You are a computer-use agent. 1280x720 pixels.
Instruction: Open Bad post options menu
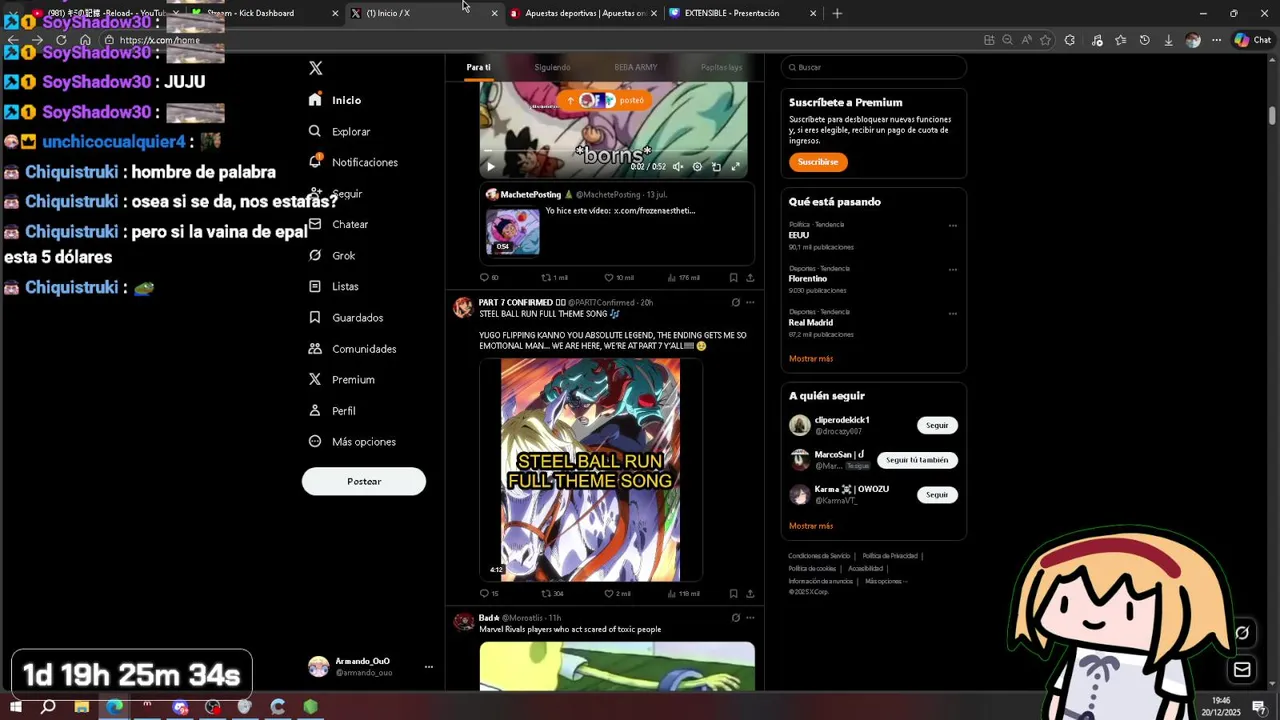coord(750,617)
